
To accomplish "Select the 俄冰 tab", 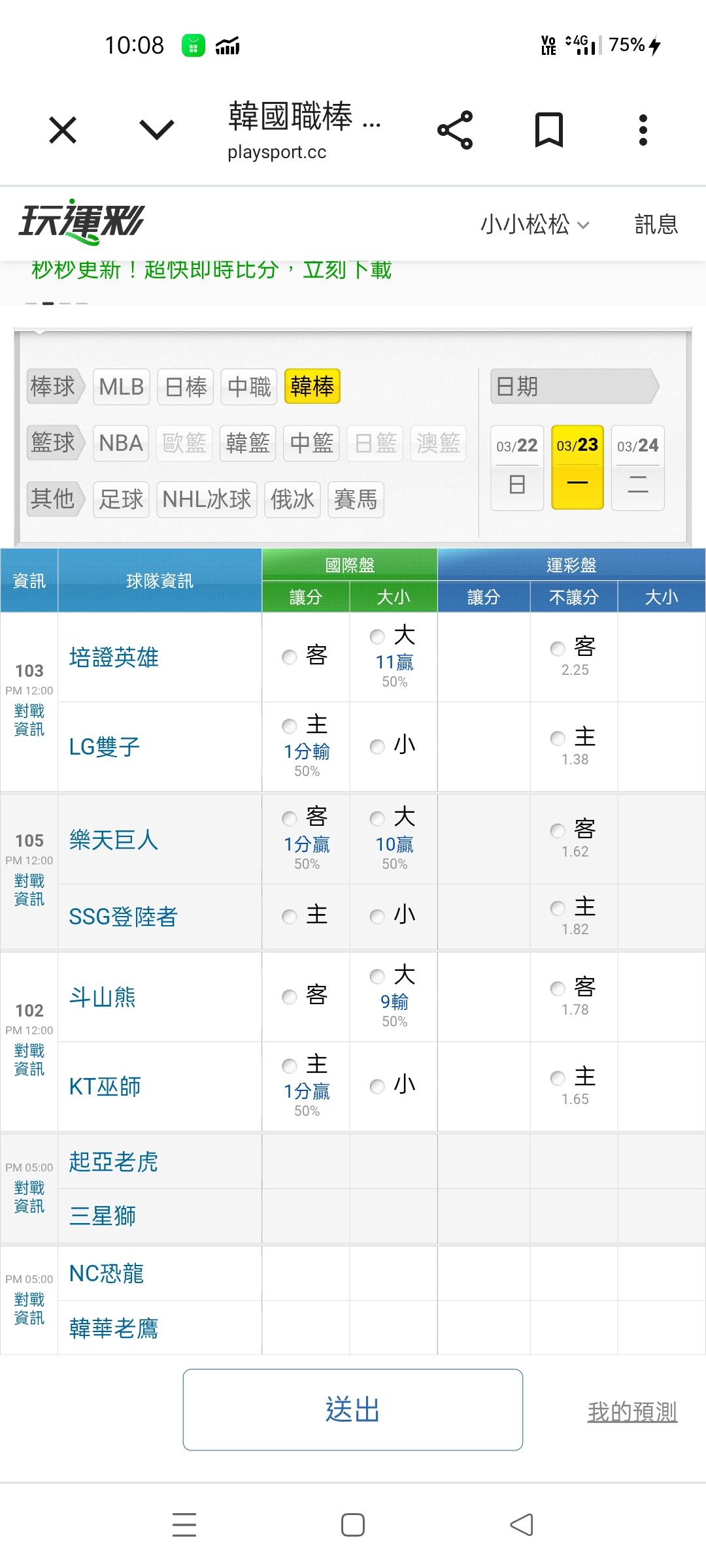I will click(292, 500).
